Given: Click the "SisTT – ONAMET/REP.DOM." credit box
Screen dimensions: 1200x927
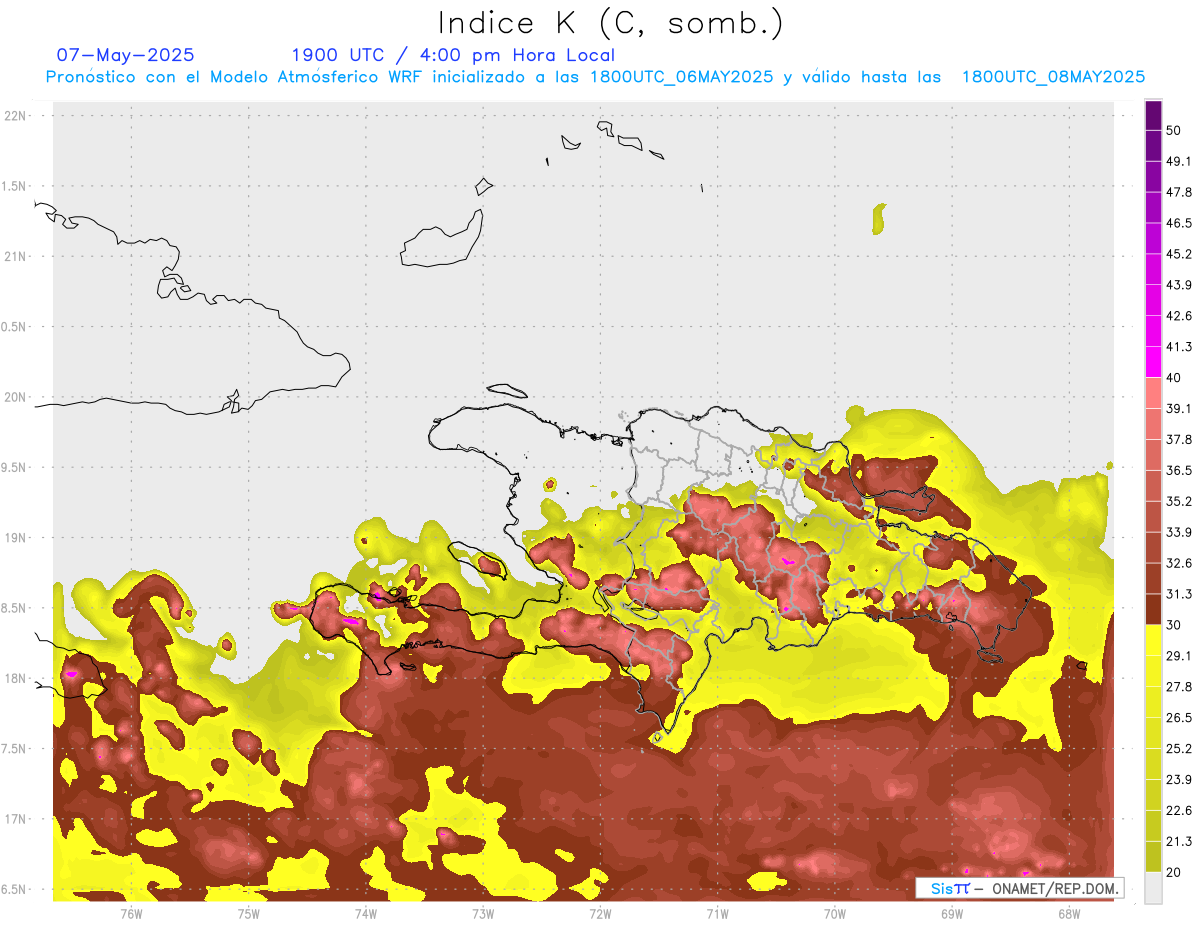Looking at the screenshot, I should 1020,888.
